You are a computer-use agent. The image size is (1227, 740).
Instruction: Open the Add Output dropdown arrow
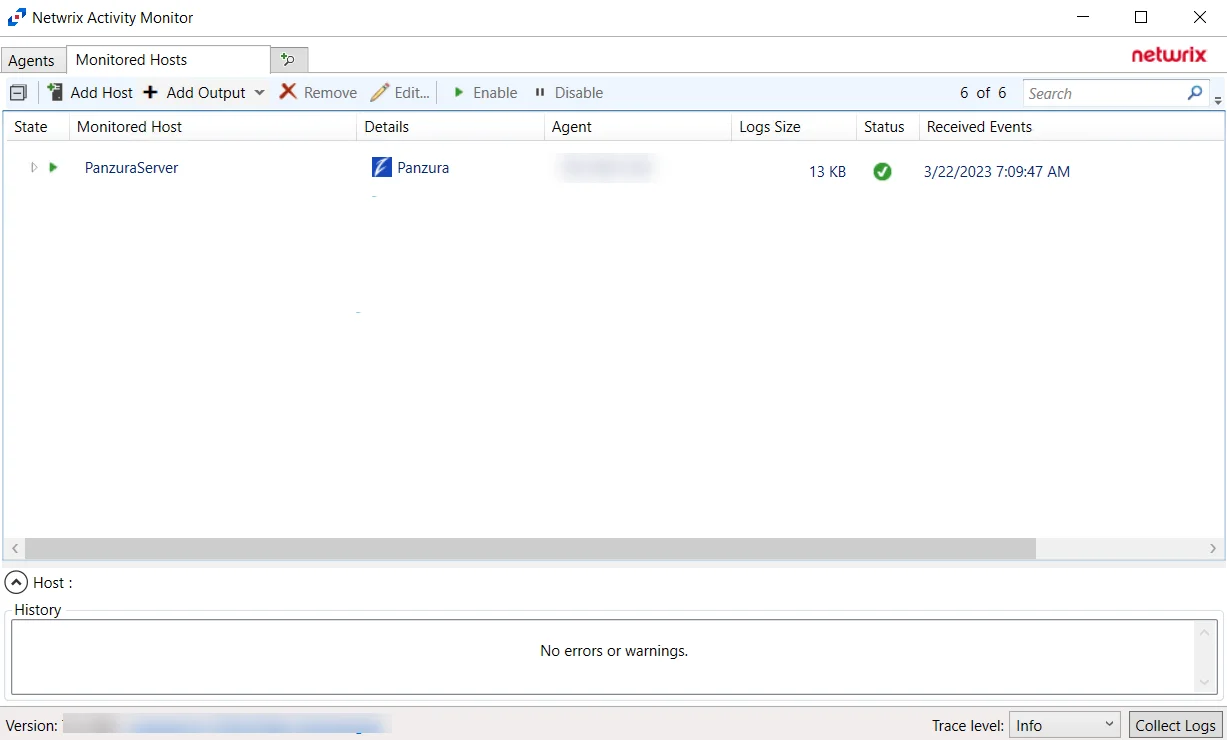[x=259, y=93]
